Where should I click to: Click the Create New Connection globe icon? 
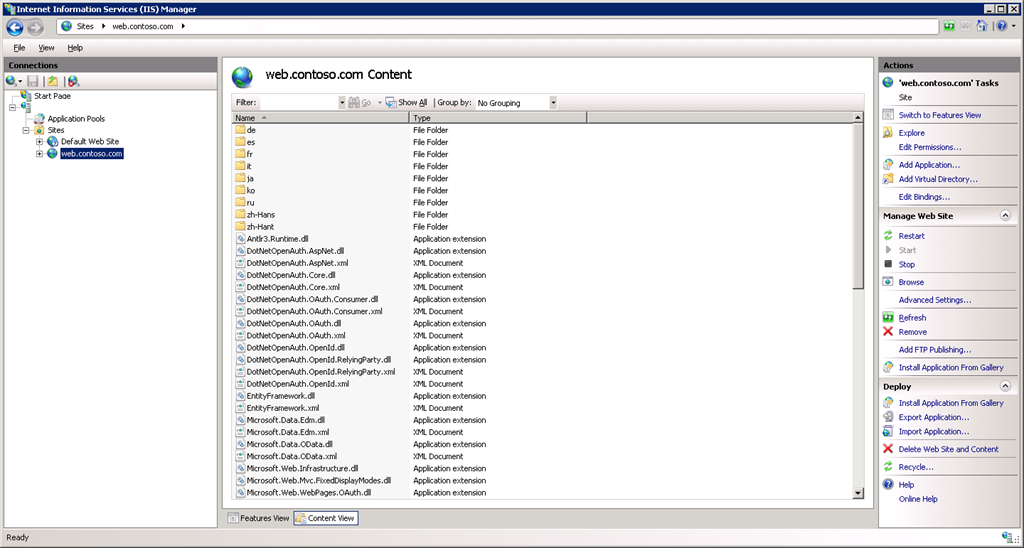[11, 82]
